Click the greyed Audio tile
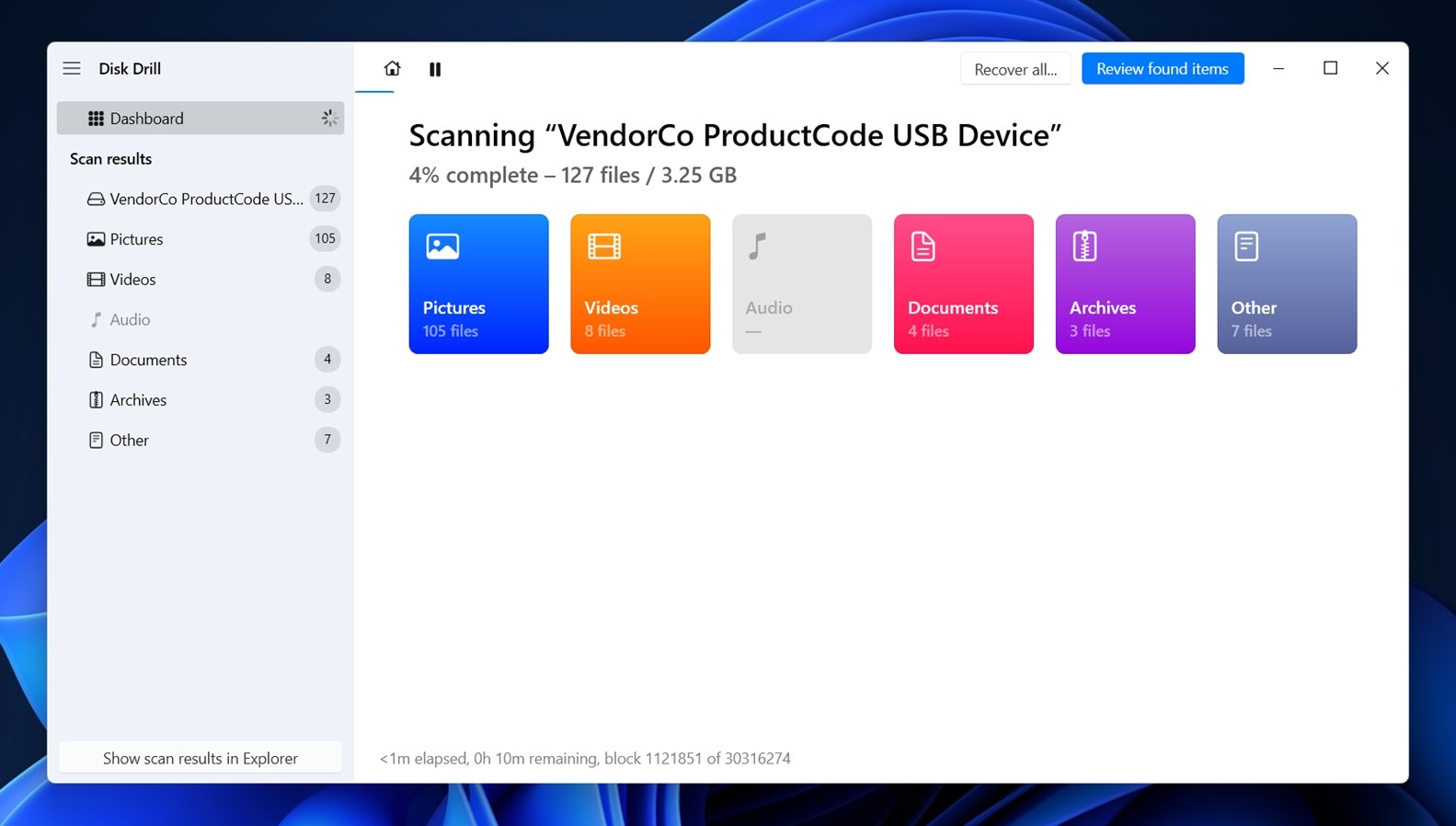Viewport: 1456px width, 826px height. (801, 284)
